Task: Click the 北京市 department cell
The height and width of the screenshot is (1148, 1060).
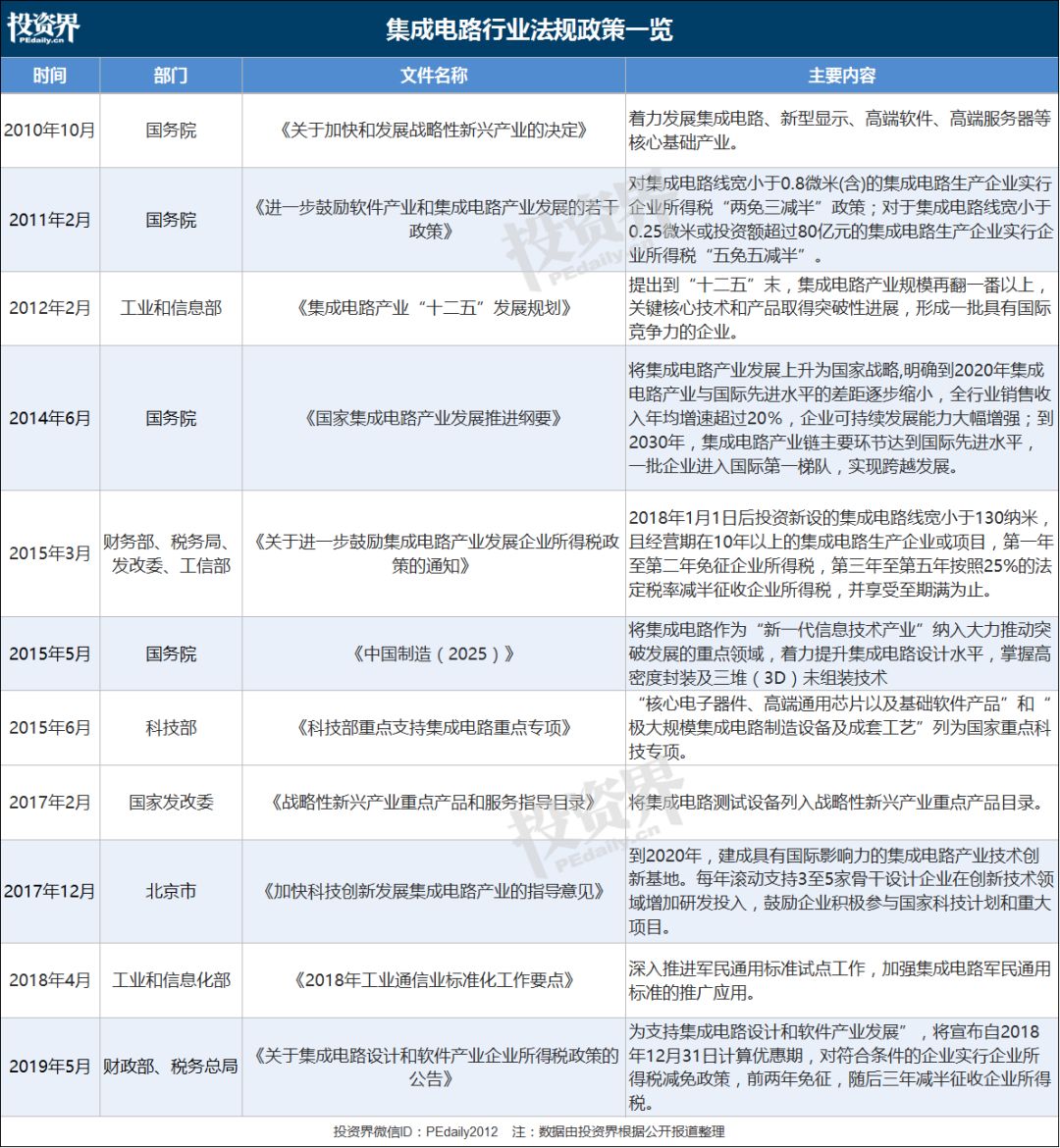Action: point(171,892)
